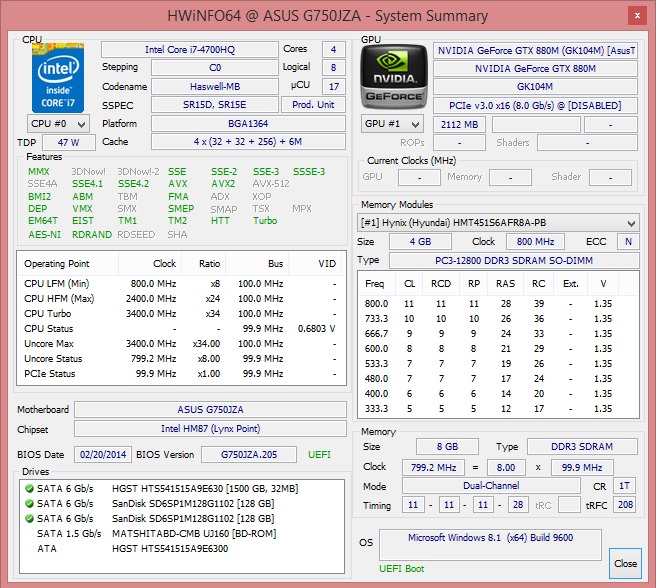
Task: Select the CPU HFM (Max) row
Action: click(181, 298)
